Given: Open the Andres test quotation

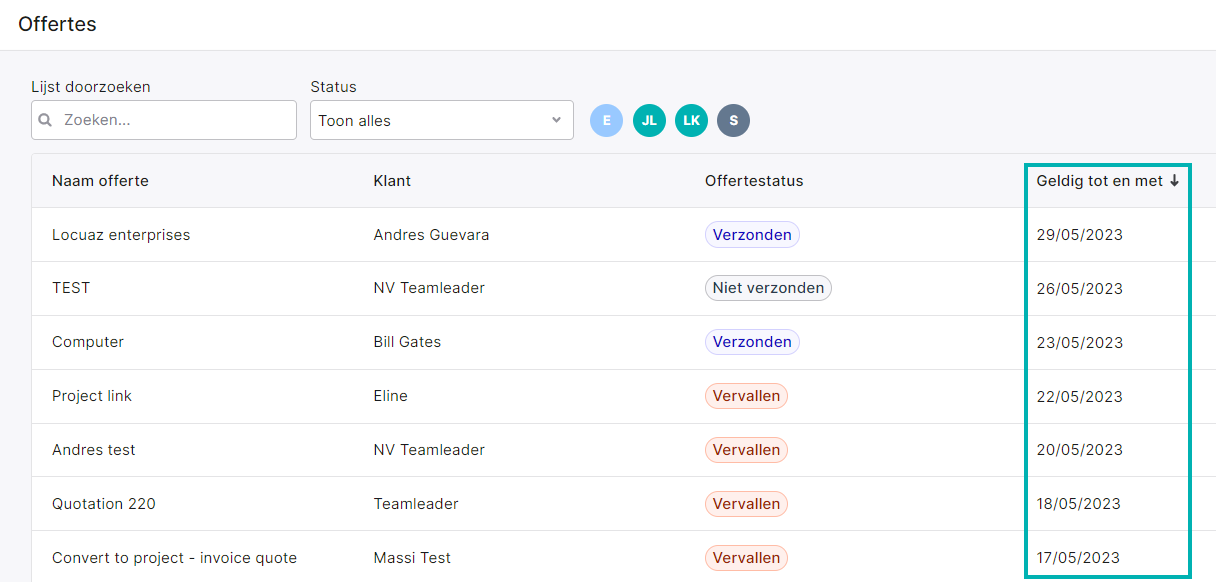Looking at the screenshot, I should point(94,450).
